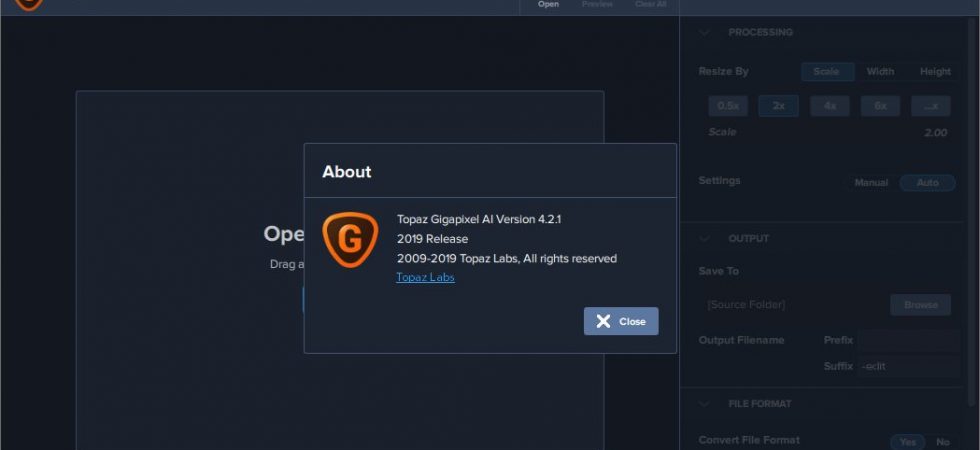
Task: Set Convert File Format to Yes
Action: click(x=908, y=442)
